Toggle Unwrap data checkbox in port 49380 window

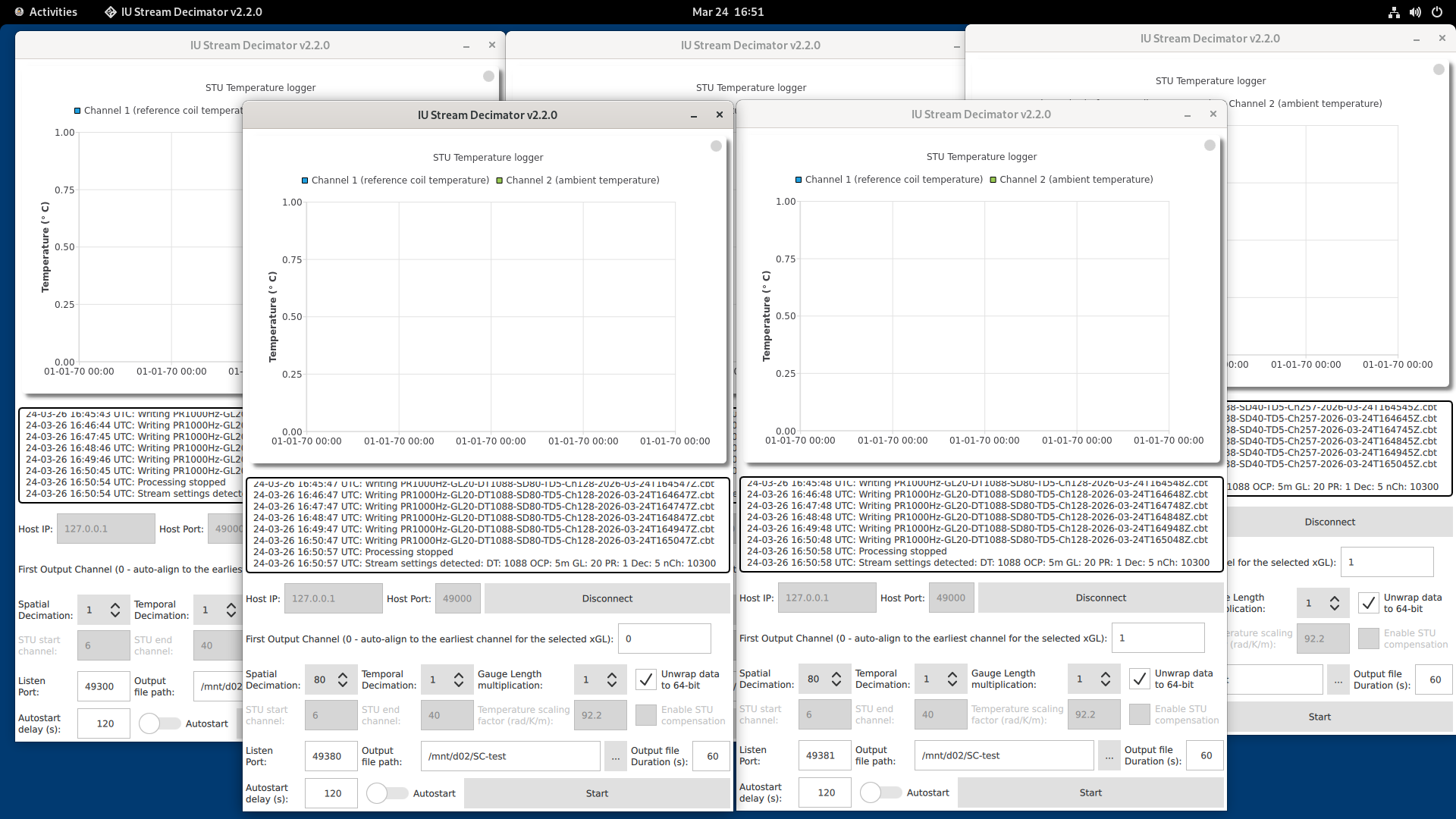coord(645,679)
